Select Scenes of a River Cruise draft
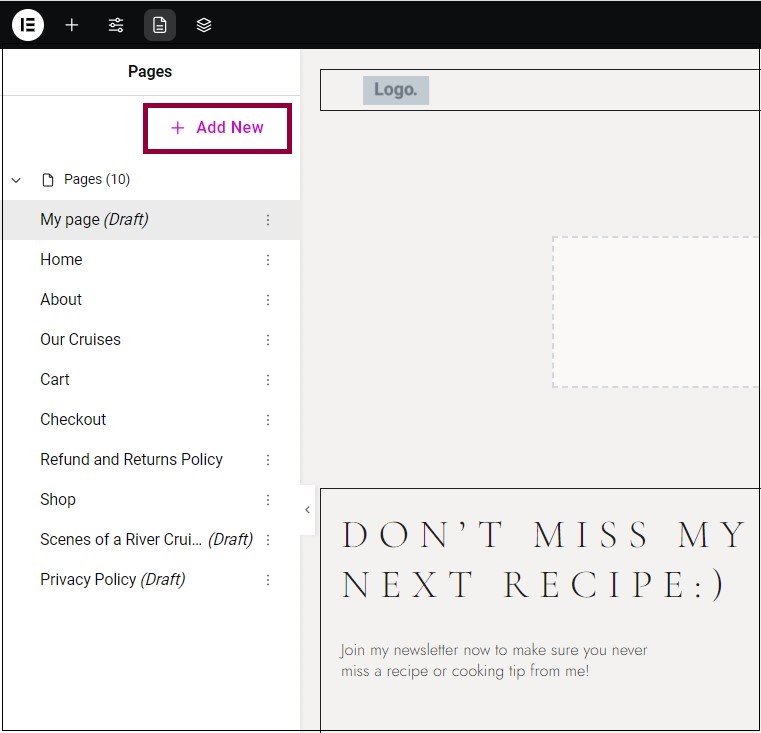 pyautogui.click(x=147, y=539)
